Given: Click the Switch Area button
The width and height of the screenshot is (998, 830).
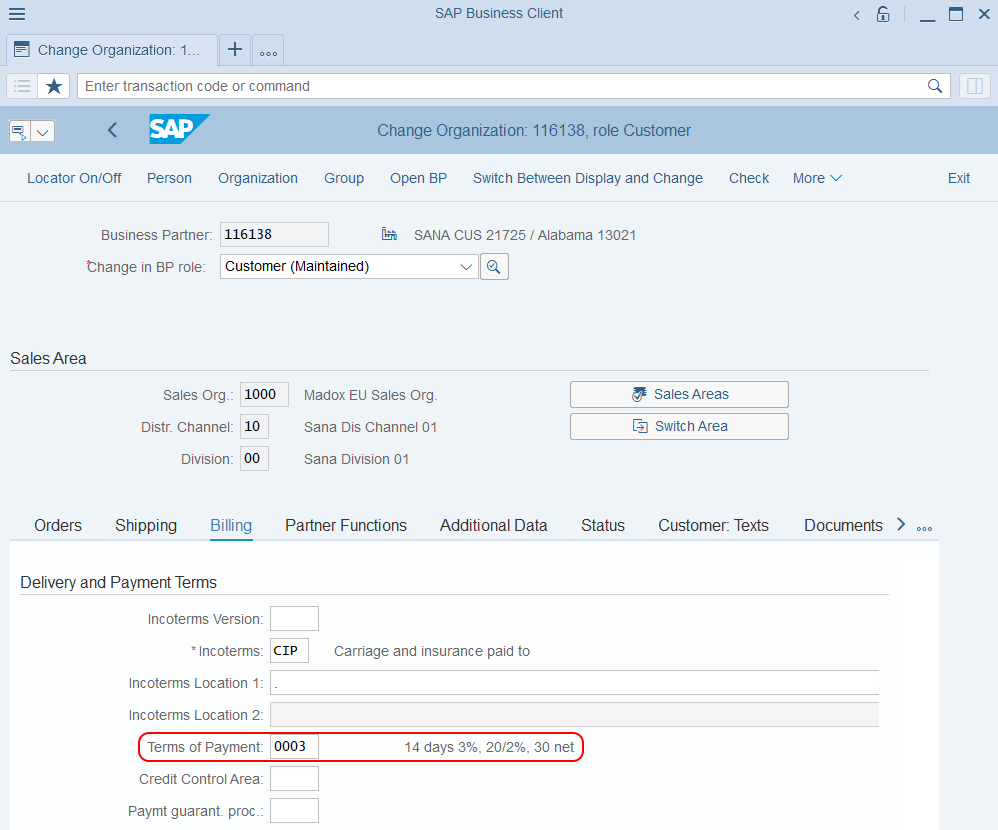Looking at the screenshot, I should pos(679,426).
